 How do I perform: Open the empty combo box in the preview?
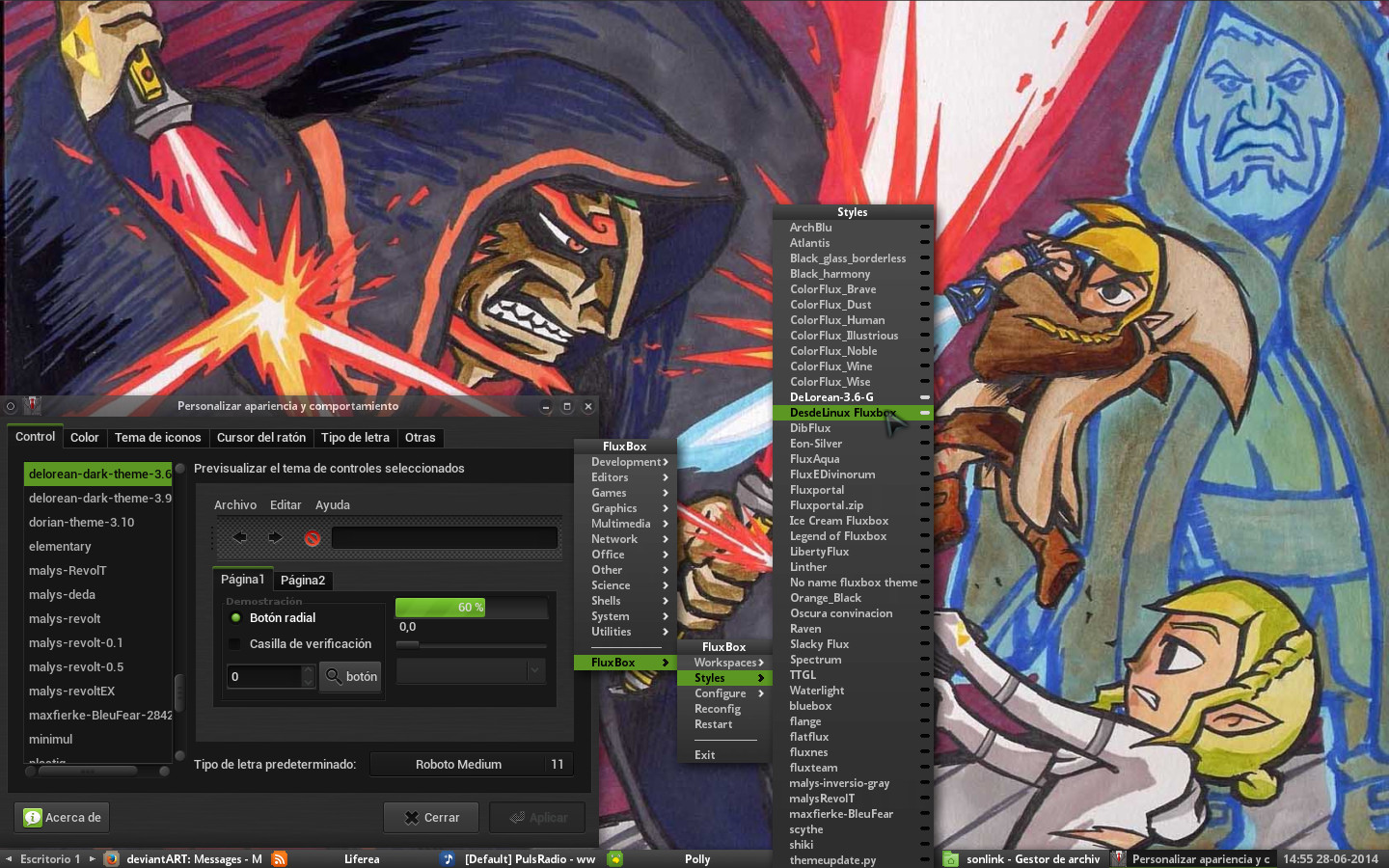click(471, 671)
